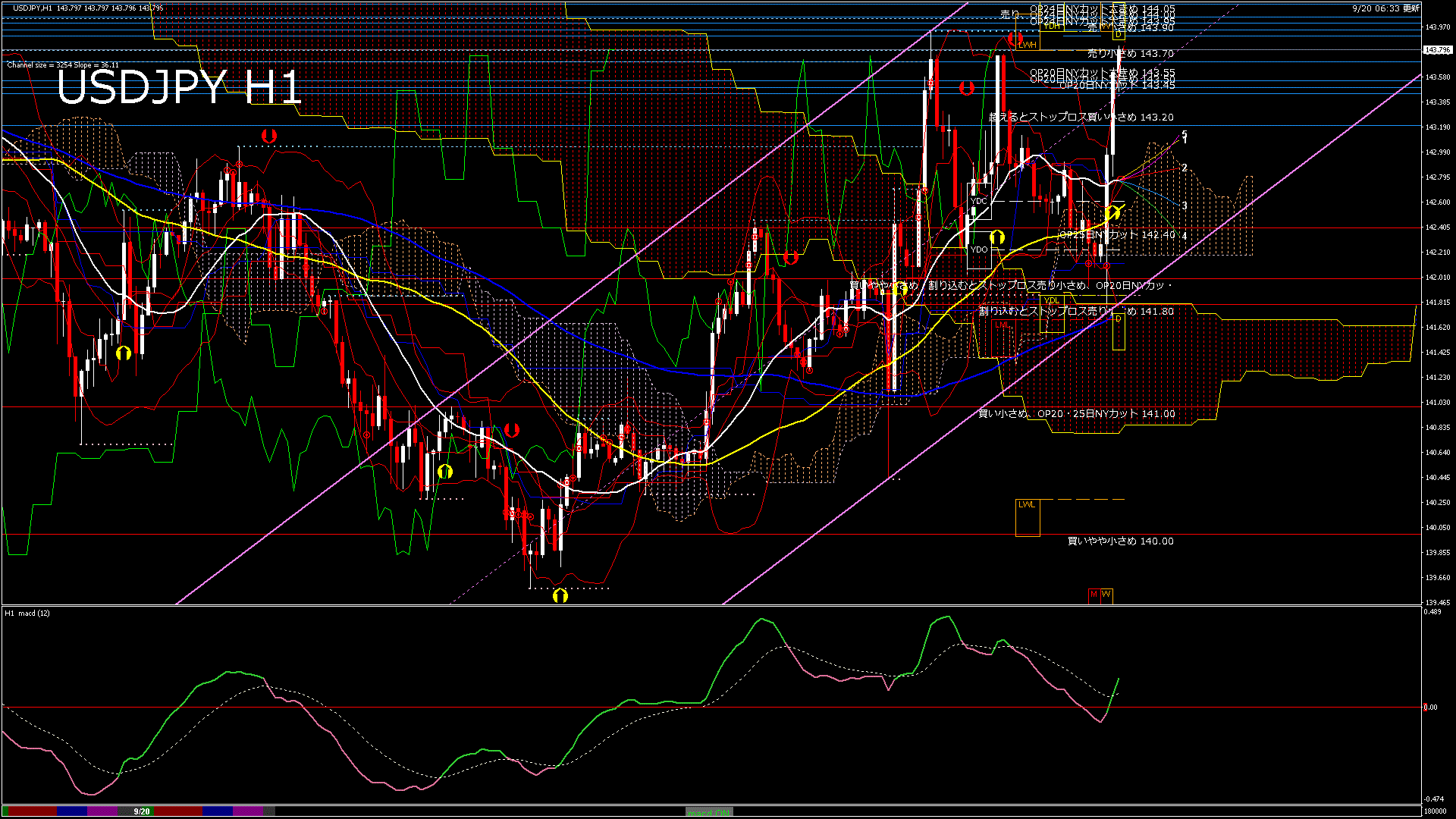Click the 買い小さめ、OP20・25日NYカット 141.00 label
Screen dimensions: 1456x819
pos(1077,414)
